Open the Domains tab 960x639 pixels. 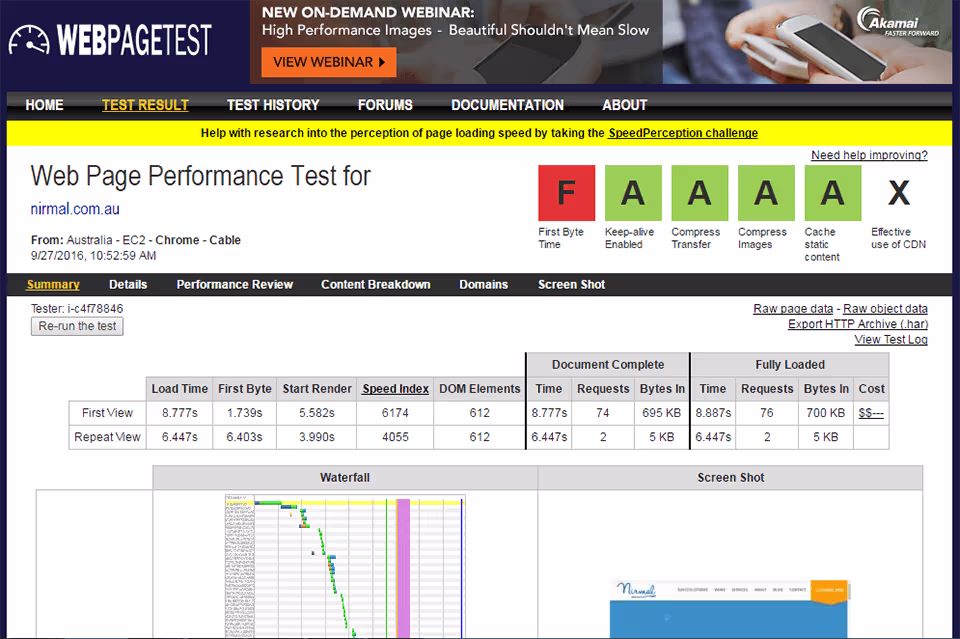(484, 285)
